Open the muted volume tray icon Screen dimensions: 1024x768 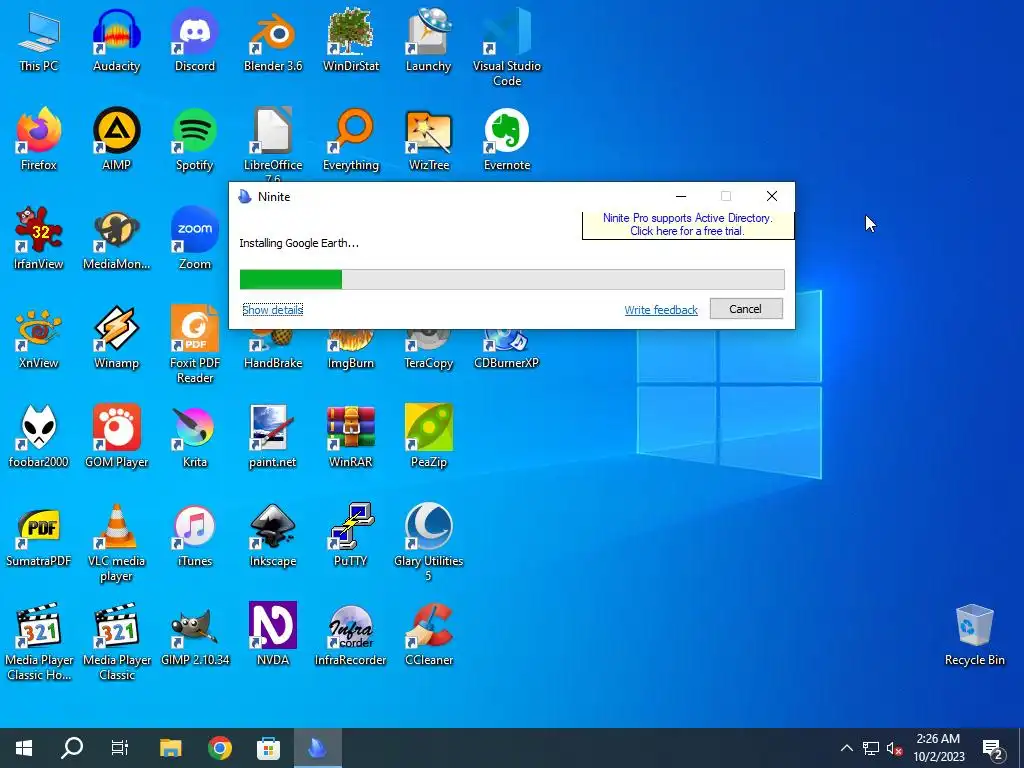click(894, 748)
